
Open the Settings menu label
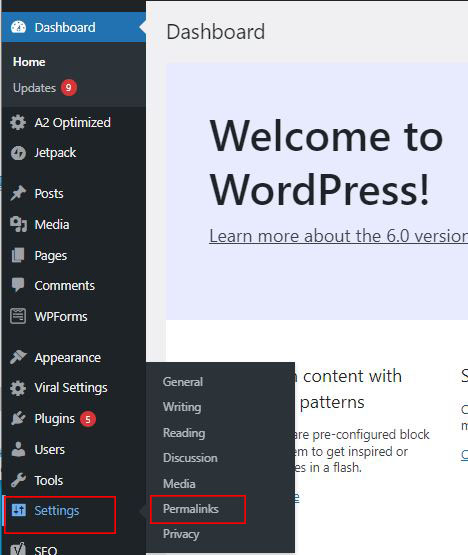[x=57, y=511]
